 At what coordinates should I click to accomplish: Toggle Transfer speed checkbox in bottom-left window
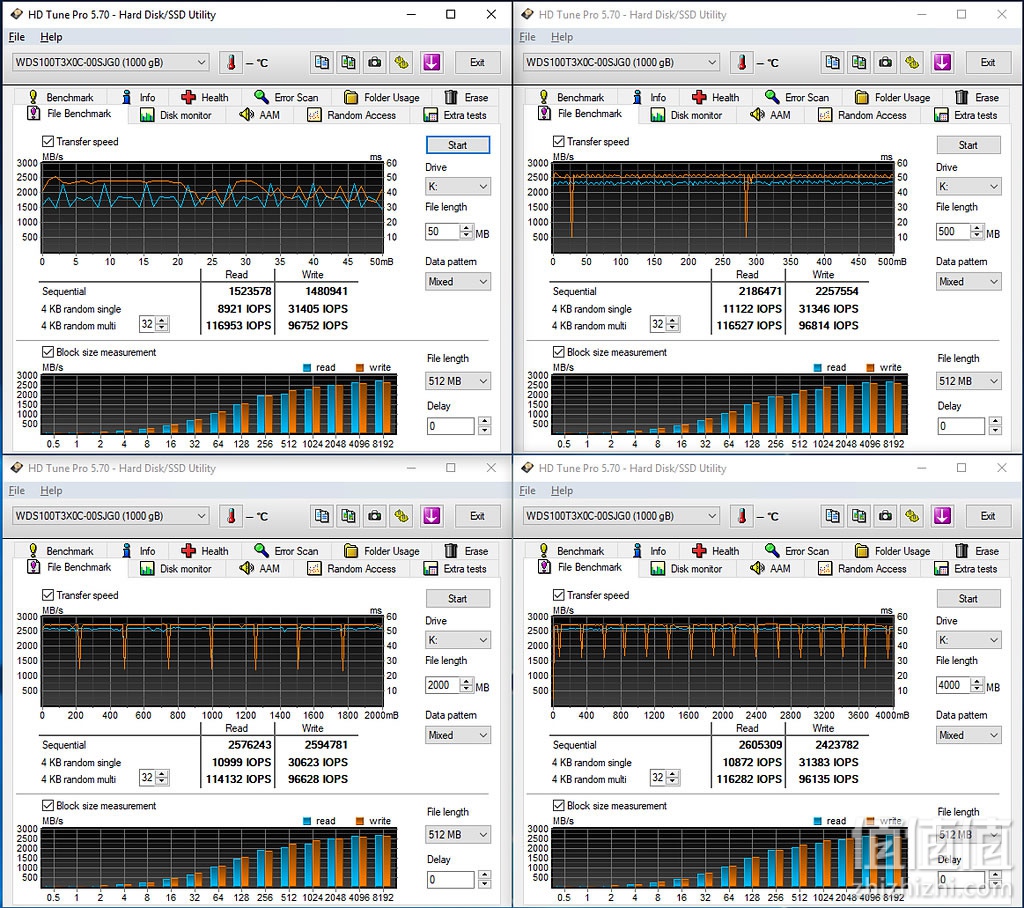tap(48, 595)
